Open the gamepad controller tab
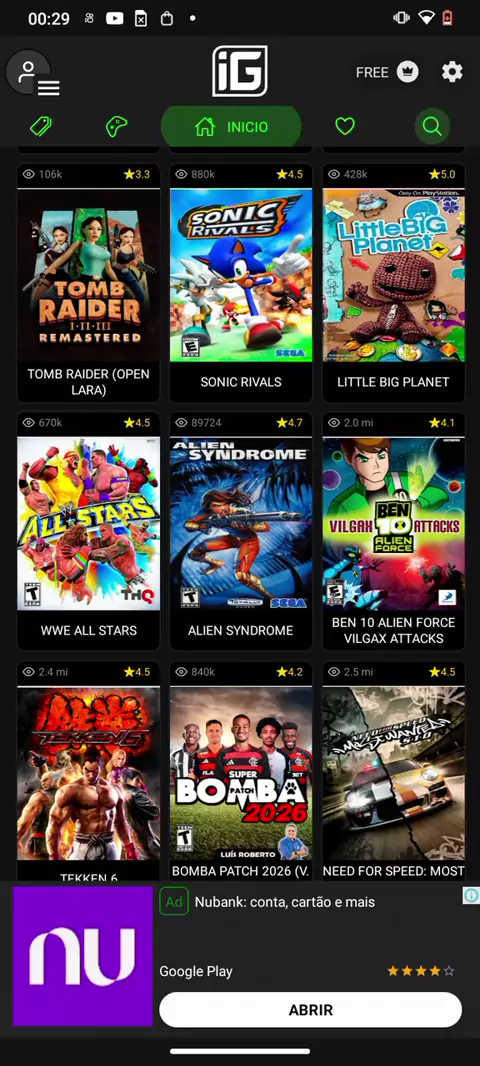 pos(116,126)
